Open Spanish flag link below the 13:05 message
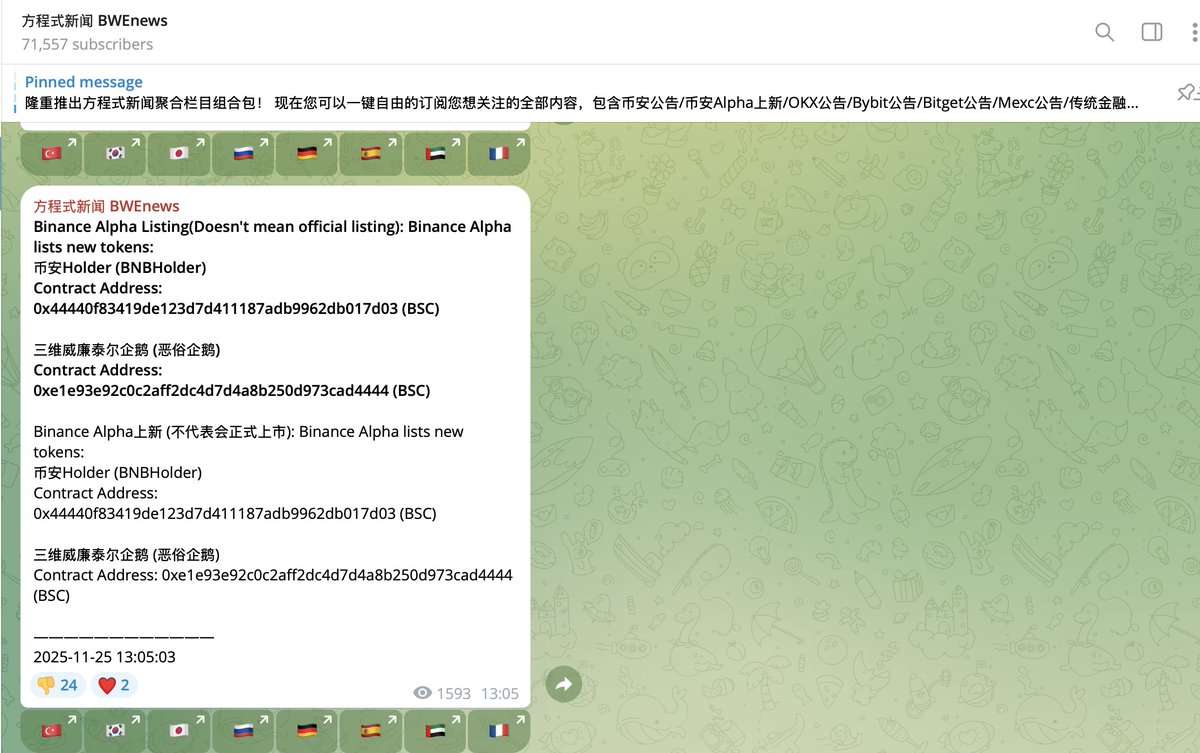 coord(370,731)
